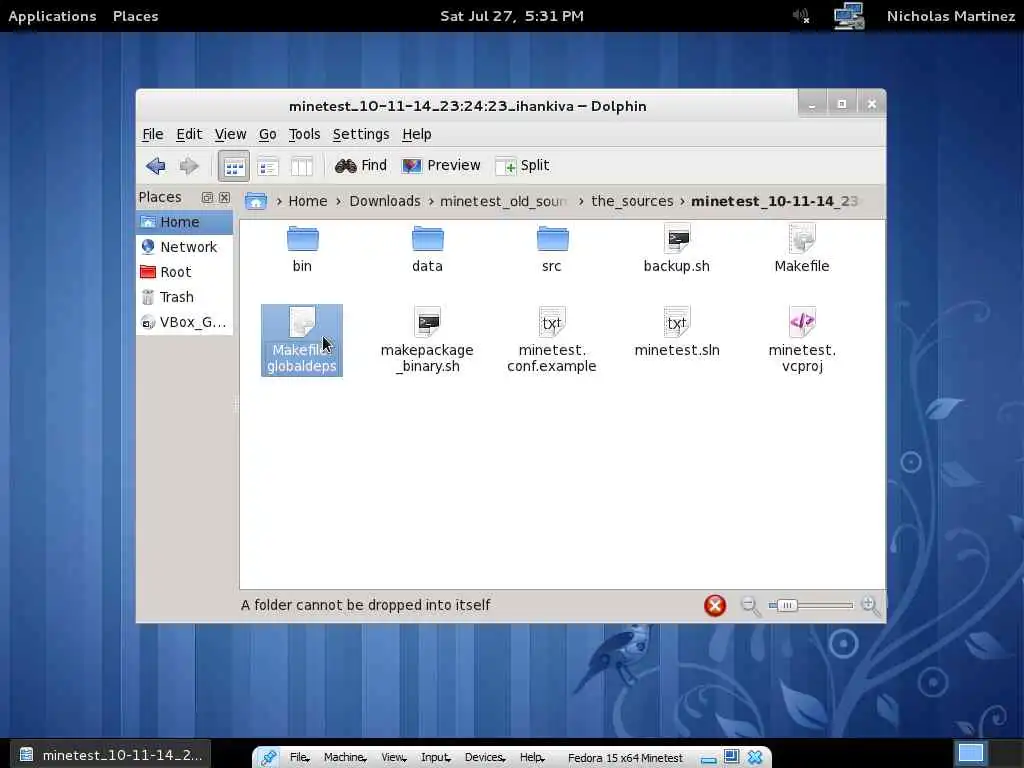Open the Nicholas Martinez user menu
The width and height of the screenshot is (1024, 768).
[951, 16]
